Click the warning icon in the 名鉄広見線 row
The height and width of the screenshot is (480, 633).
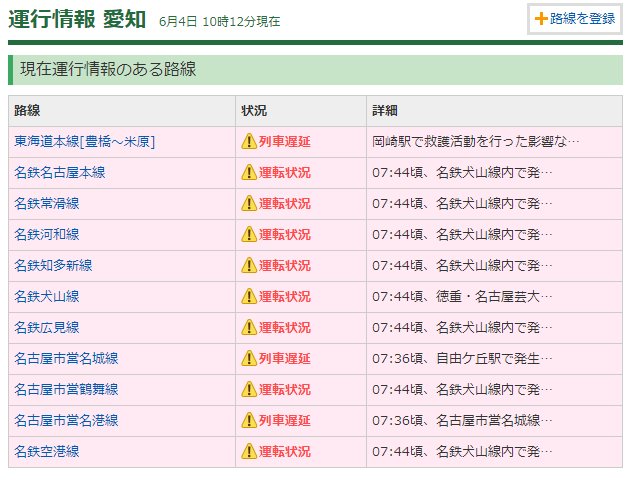point(249,327)
